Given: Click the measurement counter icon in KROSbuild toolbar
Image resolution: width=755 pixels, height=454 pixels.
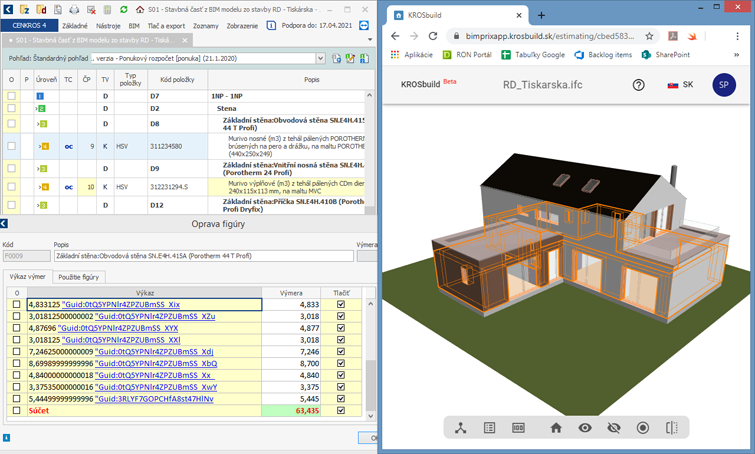Looking at the screenshot, I should coord(518,428).
